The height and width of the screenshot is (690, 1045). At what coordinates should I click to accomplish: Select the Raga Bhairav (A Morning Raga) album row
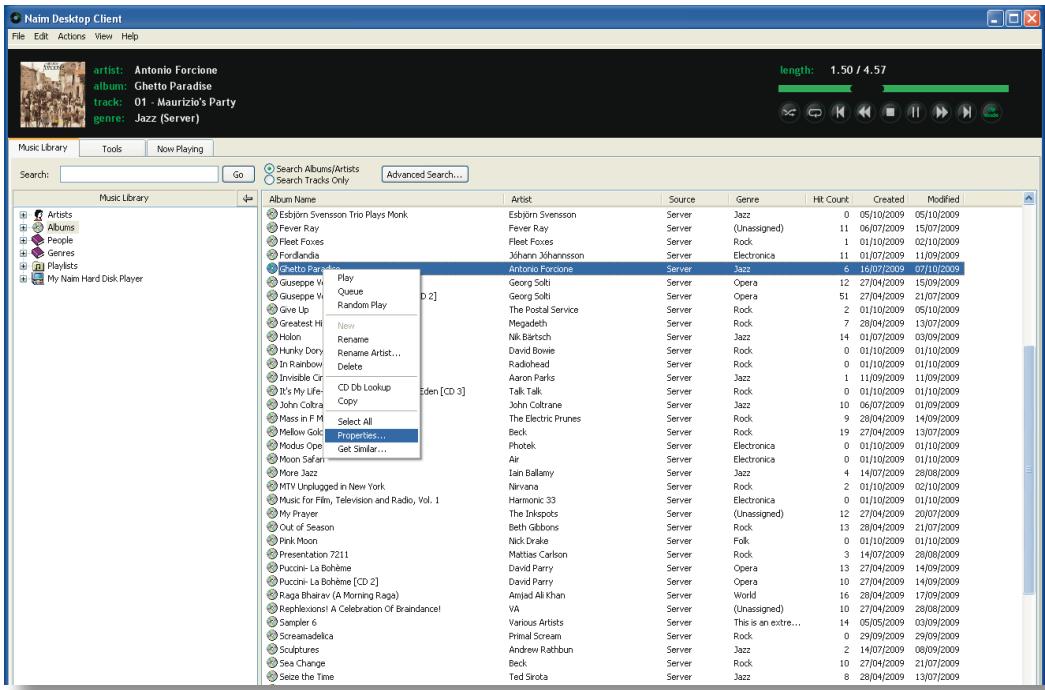click(x=613, y=595)
